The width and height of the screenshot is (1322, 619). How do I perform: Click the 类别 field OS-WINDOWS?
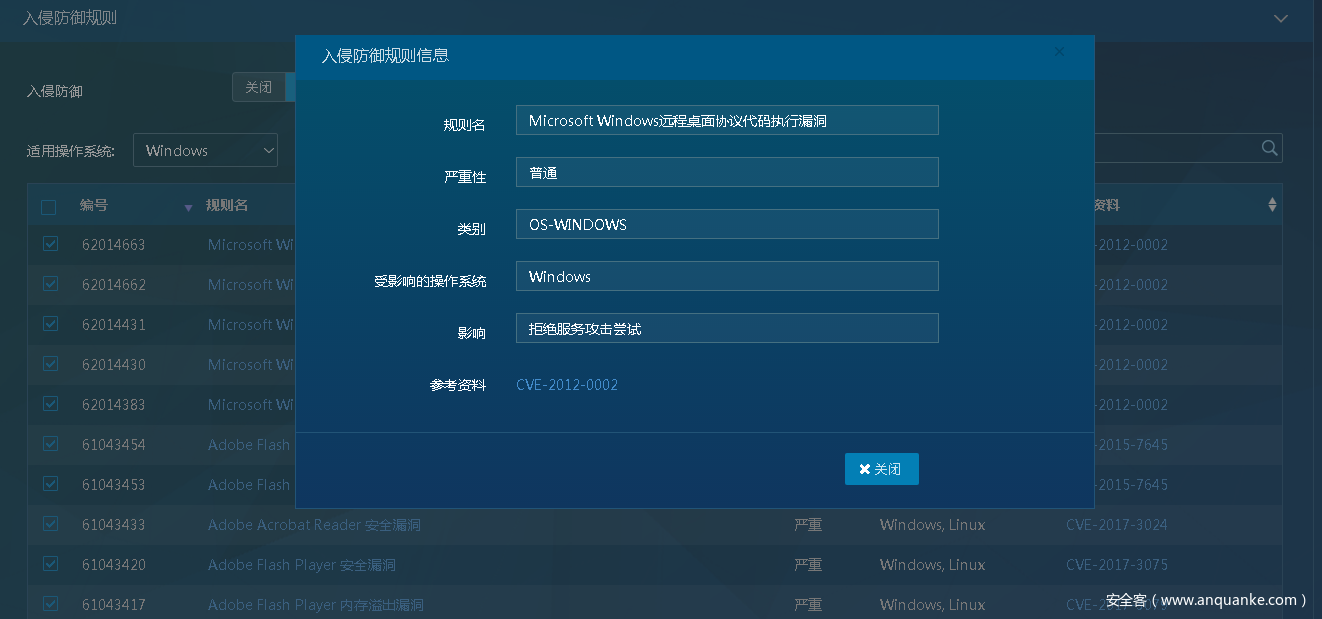(727, 225)
